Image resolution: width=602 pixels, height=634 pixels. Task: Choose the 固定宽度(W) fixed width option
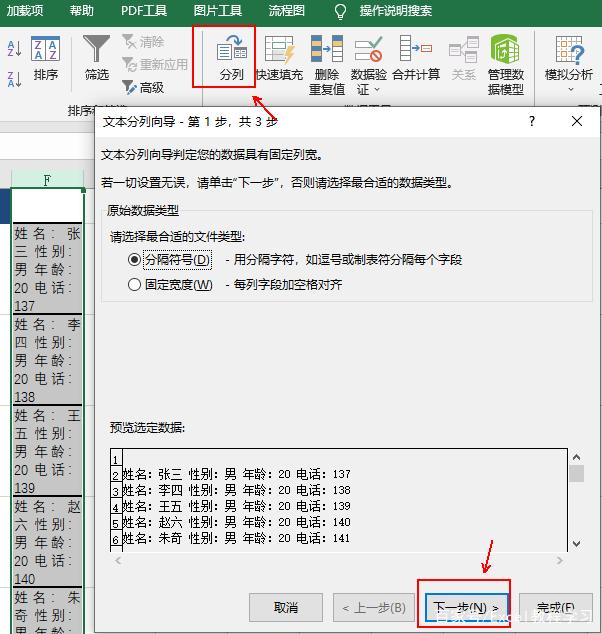click(170, 285)
